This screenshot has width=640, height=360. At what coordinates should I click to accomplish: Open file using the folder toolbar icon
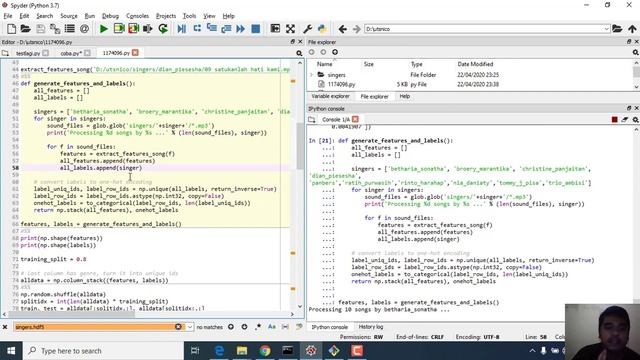26,29
